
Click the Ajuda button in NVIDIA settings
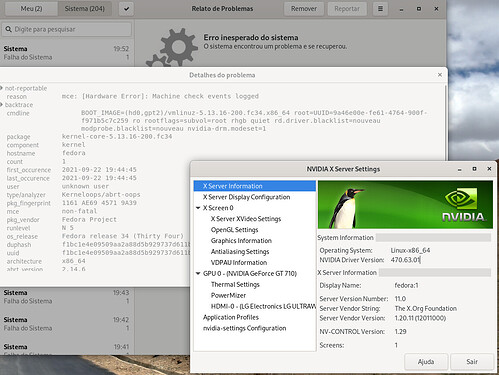point(426,362)
